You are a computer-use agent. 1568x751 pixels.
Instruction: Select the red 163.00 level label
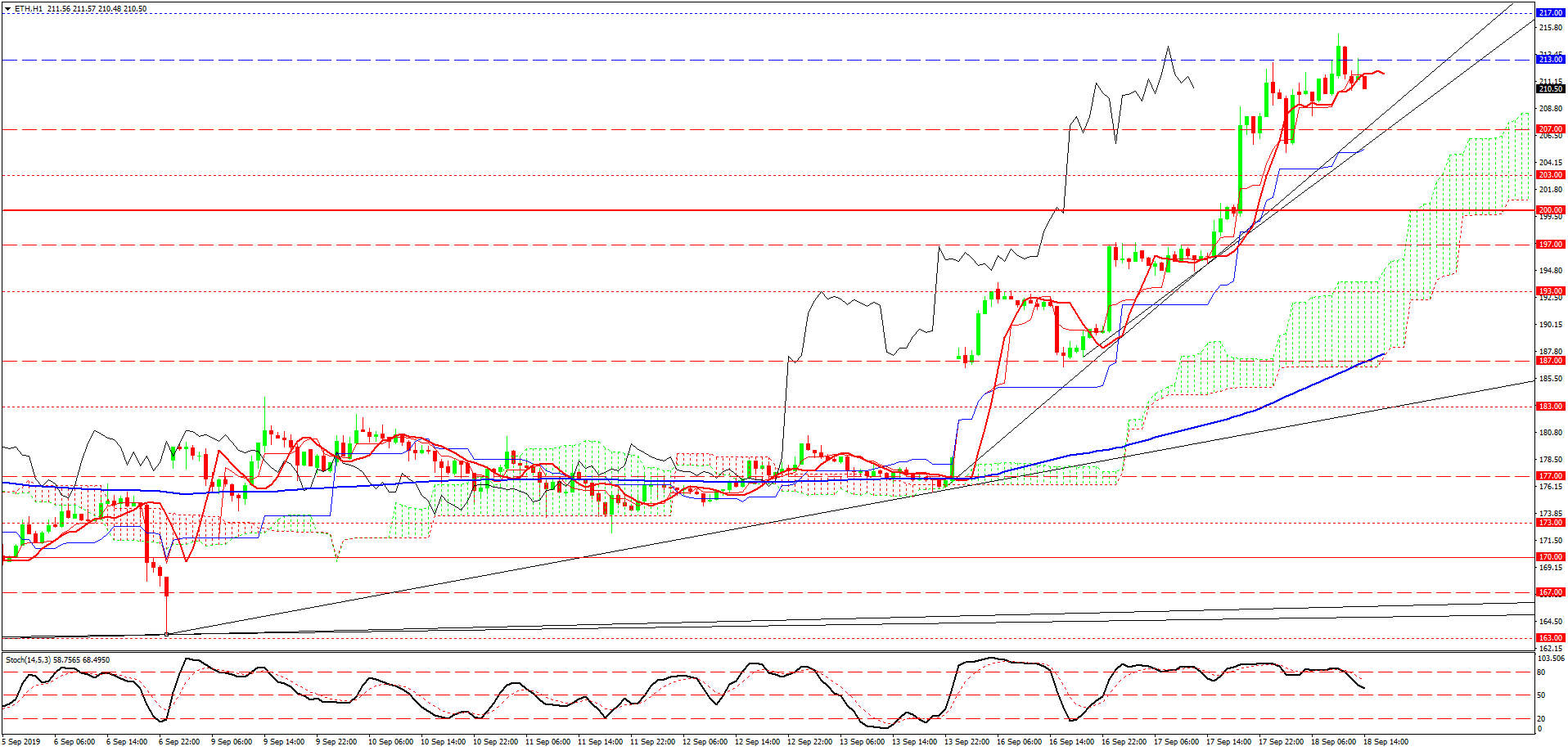pos(1551,638)
